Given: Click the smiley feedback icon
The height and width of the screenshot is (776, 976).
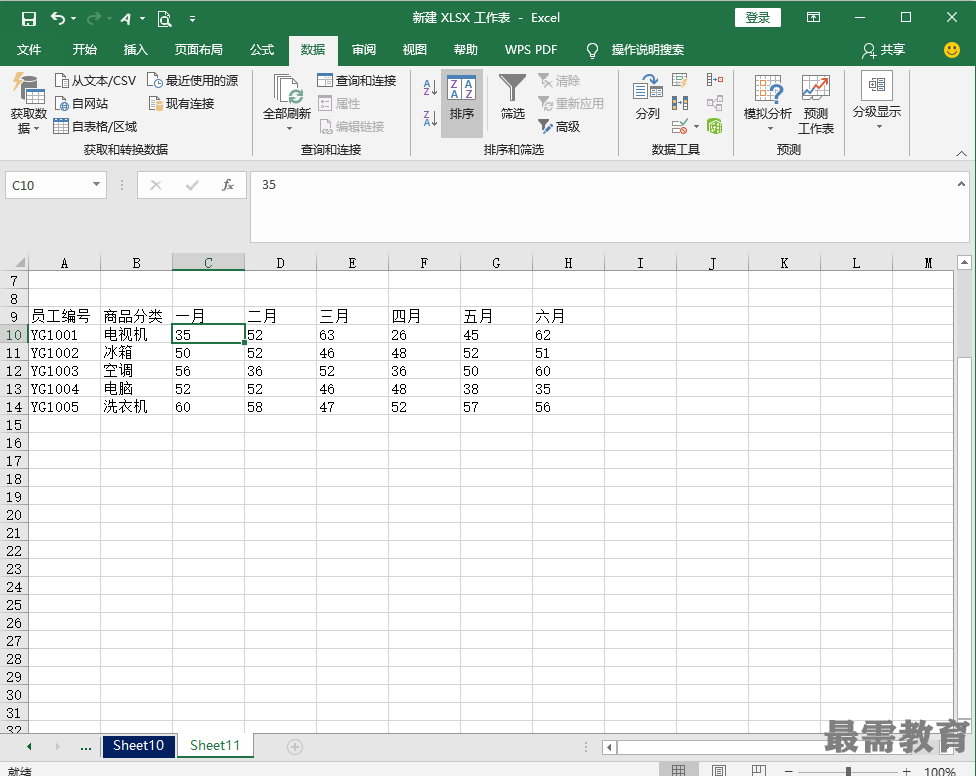Looking at the screenshot, I should [952, 50].
